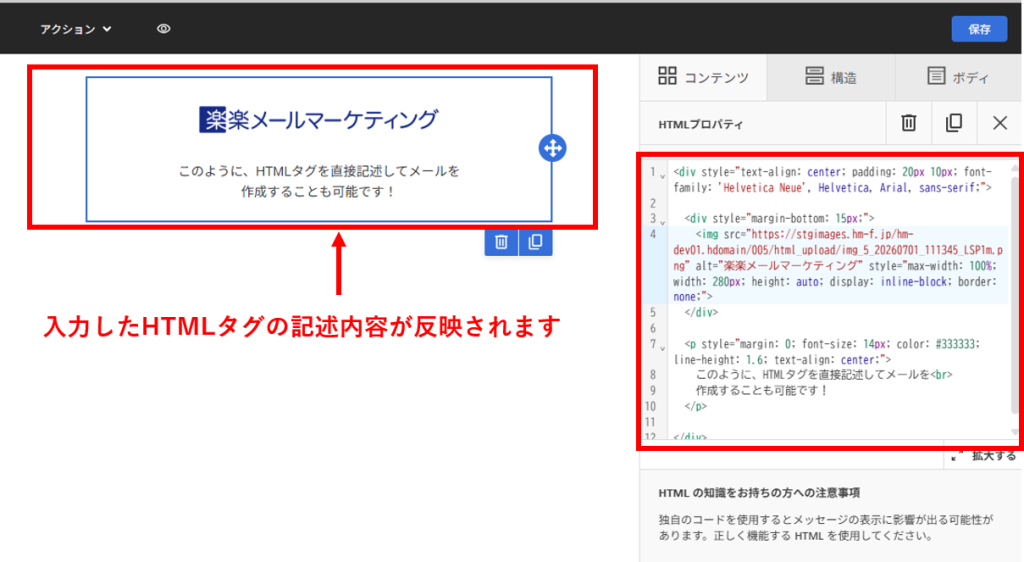Click the 保存 button

[979, 29]
